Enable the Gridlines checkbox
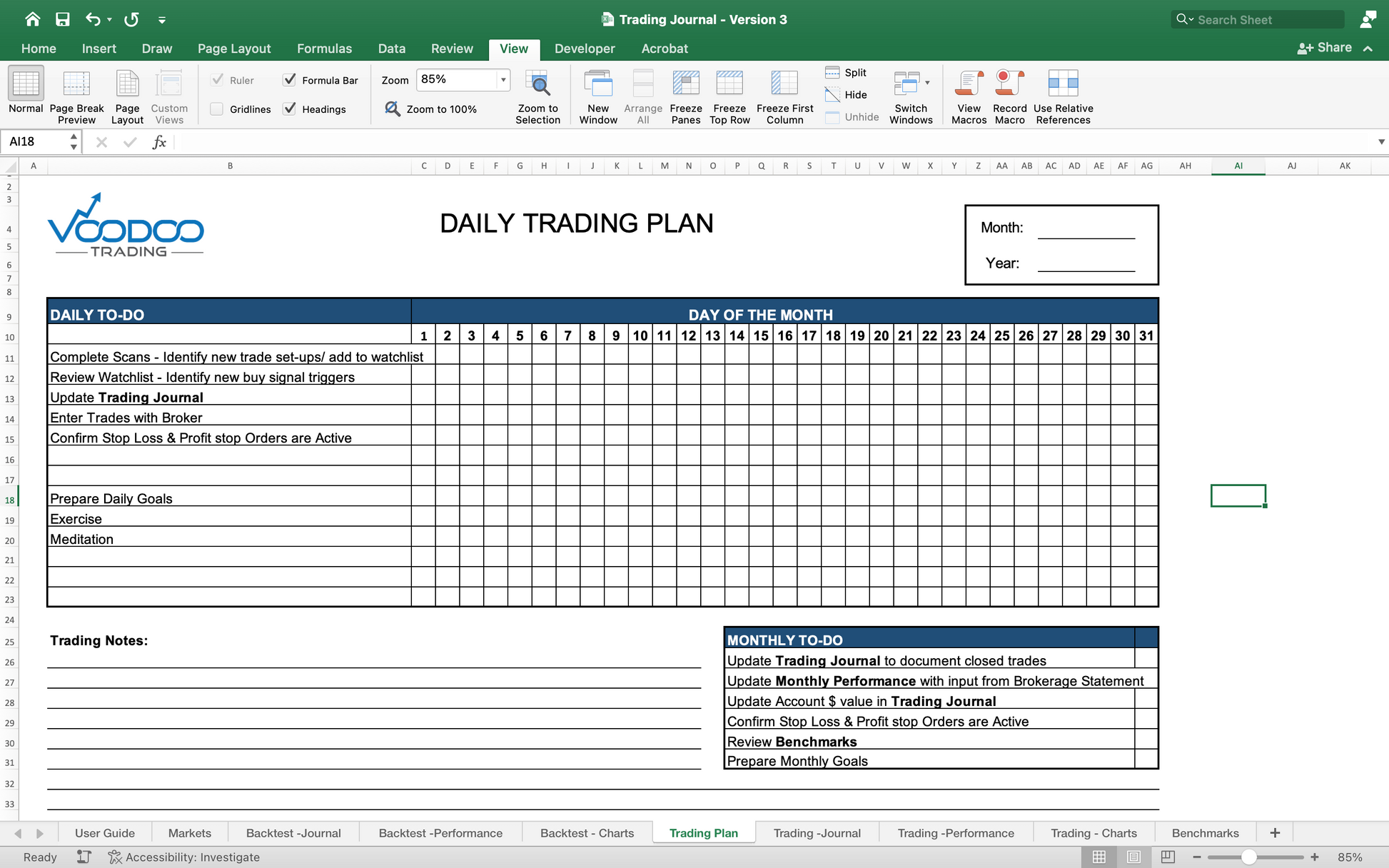The image size is (1389, 868). coord(217,109)
